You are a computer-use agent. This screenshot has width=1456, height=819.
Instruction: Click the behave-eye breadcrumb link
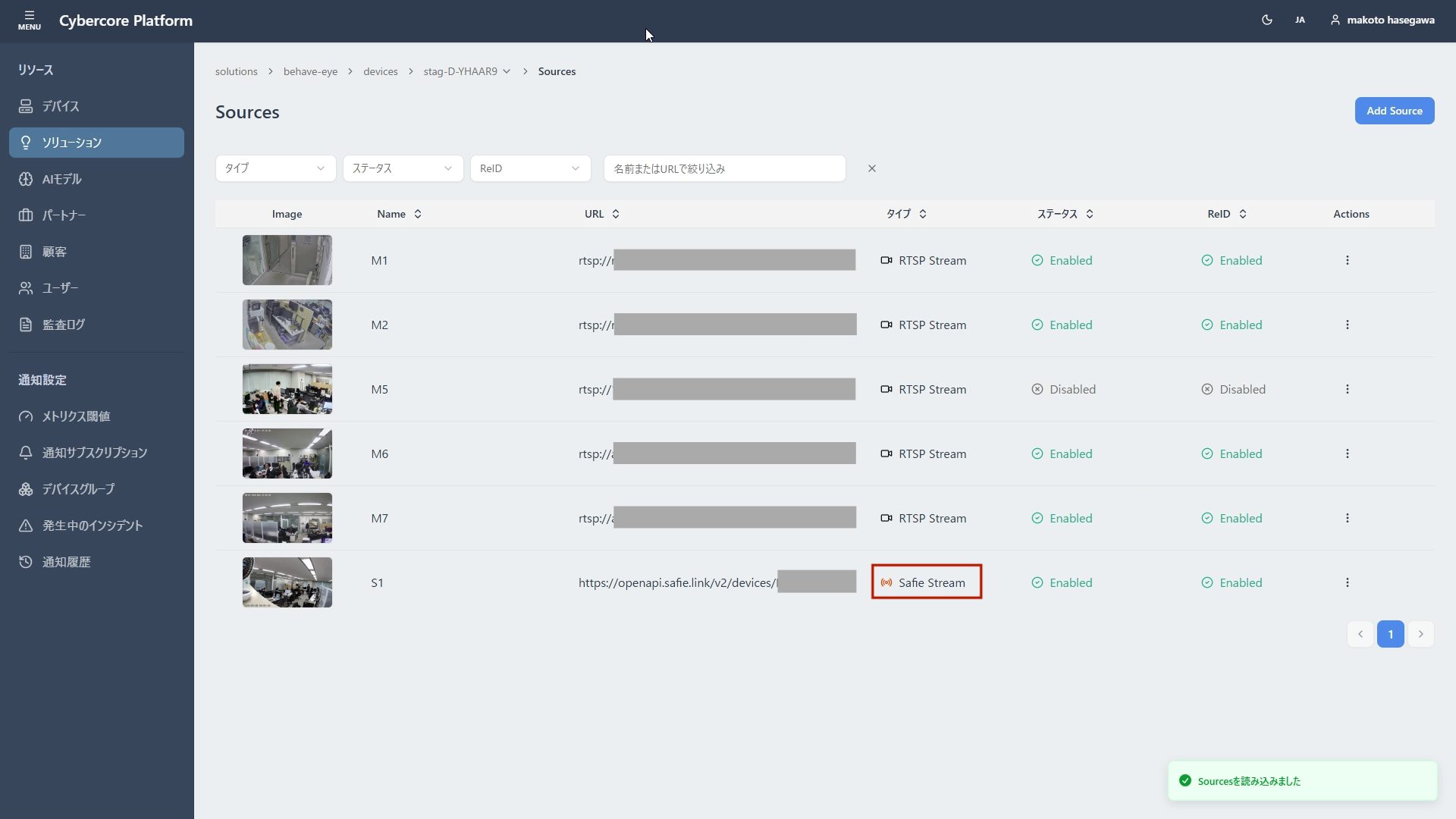click(x=310, y=71)
